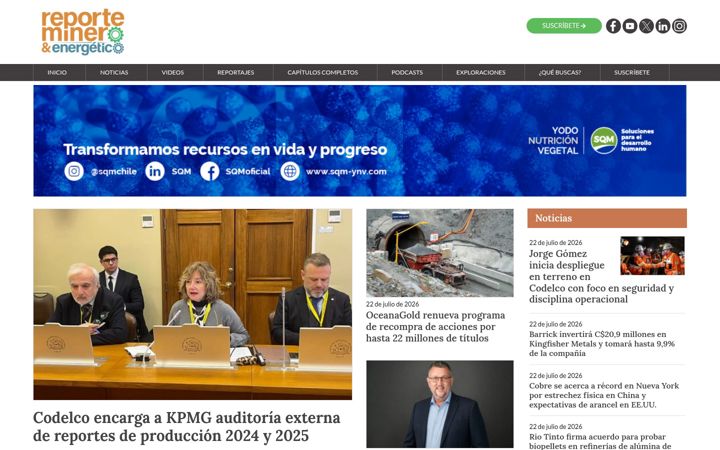
Task: Click Yodo Nutrición Vegetal text in banner
Action: click(x=553, y=141)
